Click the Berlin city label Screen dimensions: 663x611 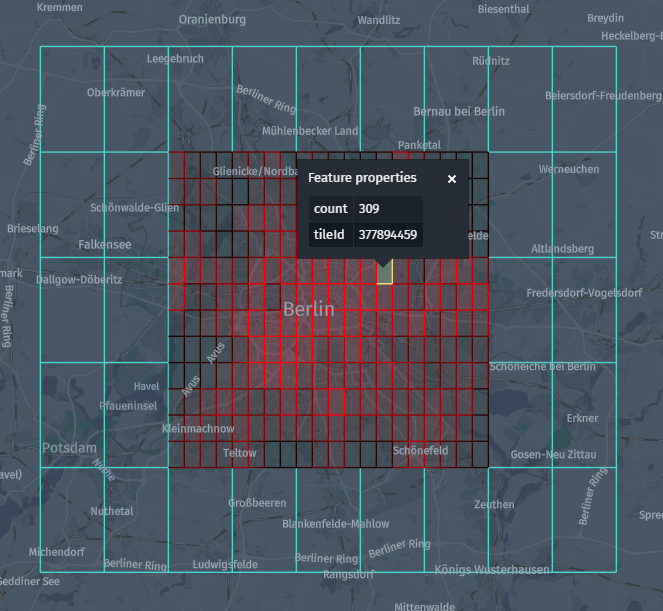pos(309,309)
